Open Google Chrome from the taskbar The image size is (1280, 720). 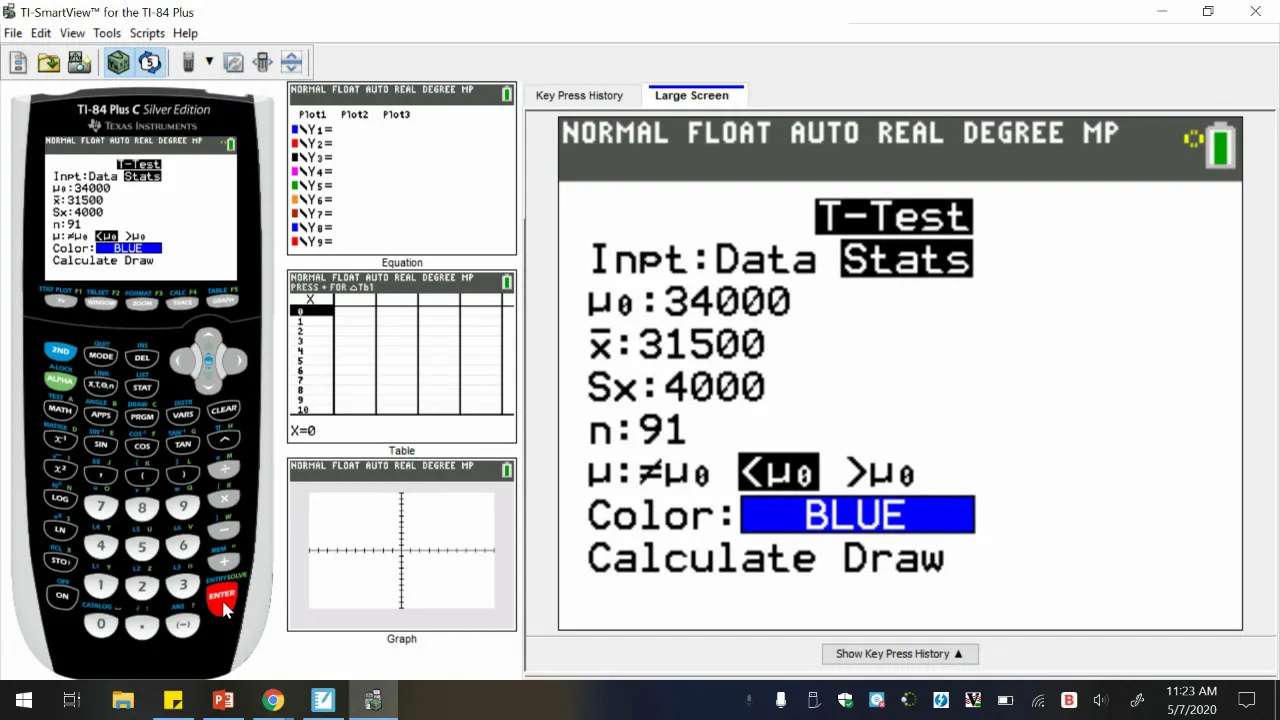[272, 700]
